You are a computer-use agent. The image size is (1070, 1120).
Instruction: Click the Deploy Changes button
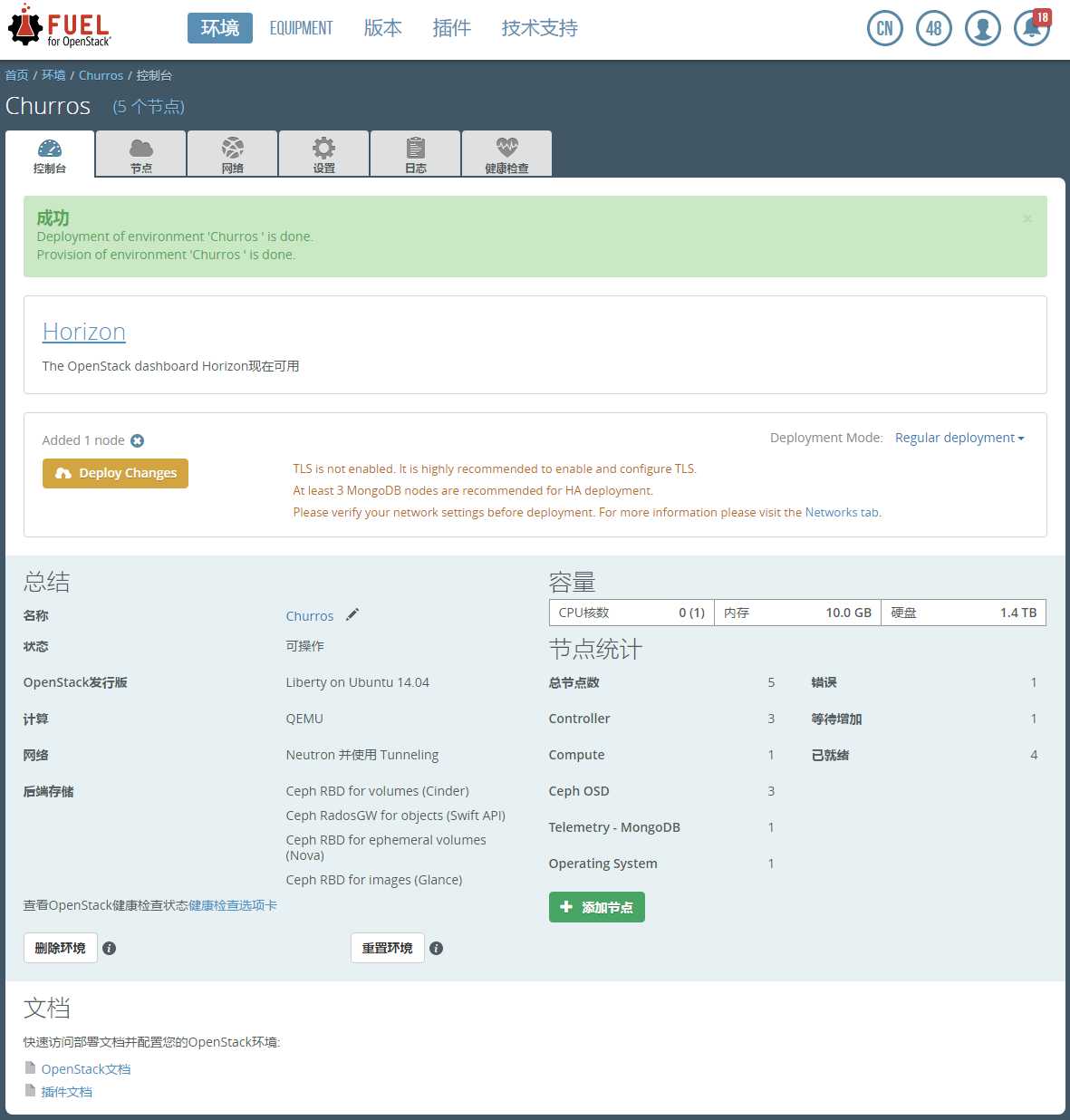[115, 473]
